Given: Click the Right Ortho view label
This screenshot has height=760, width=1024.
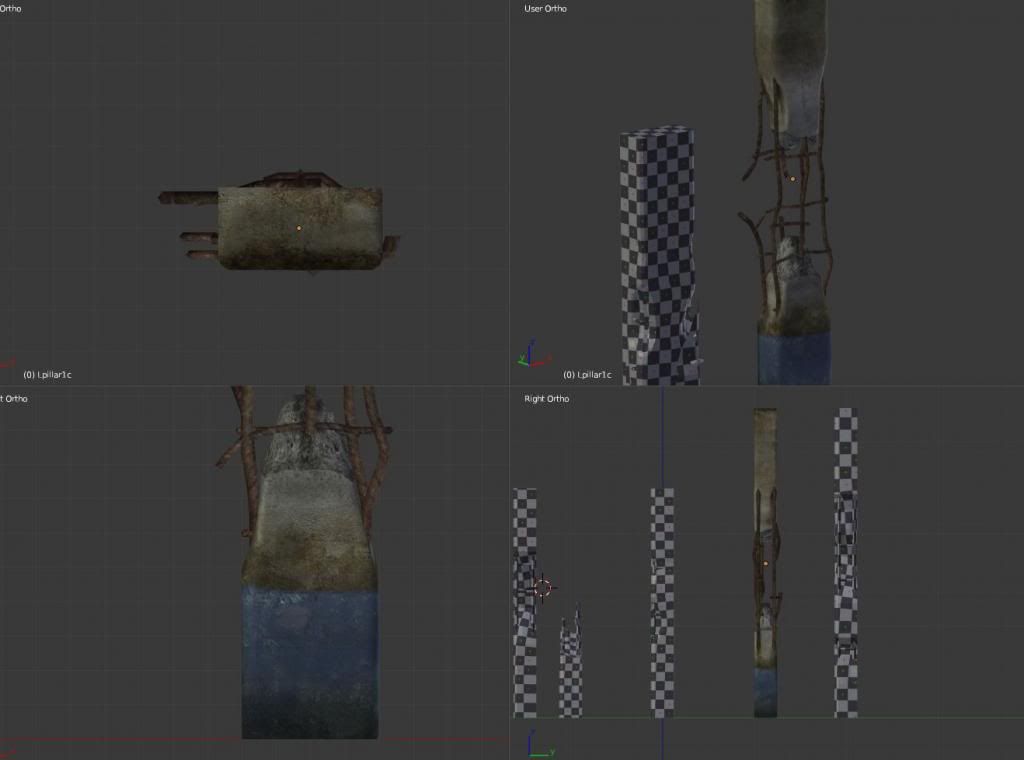Looking at the screenshot, I should click(547, 399).
